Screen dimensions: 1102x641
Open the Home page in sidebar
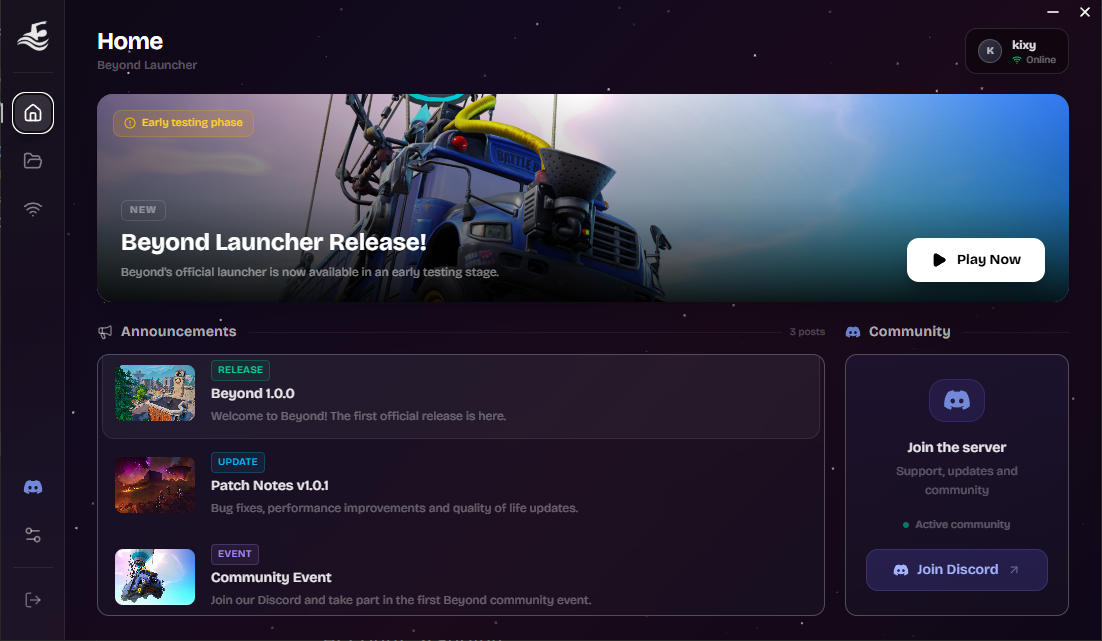[32, 112]
